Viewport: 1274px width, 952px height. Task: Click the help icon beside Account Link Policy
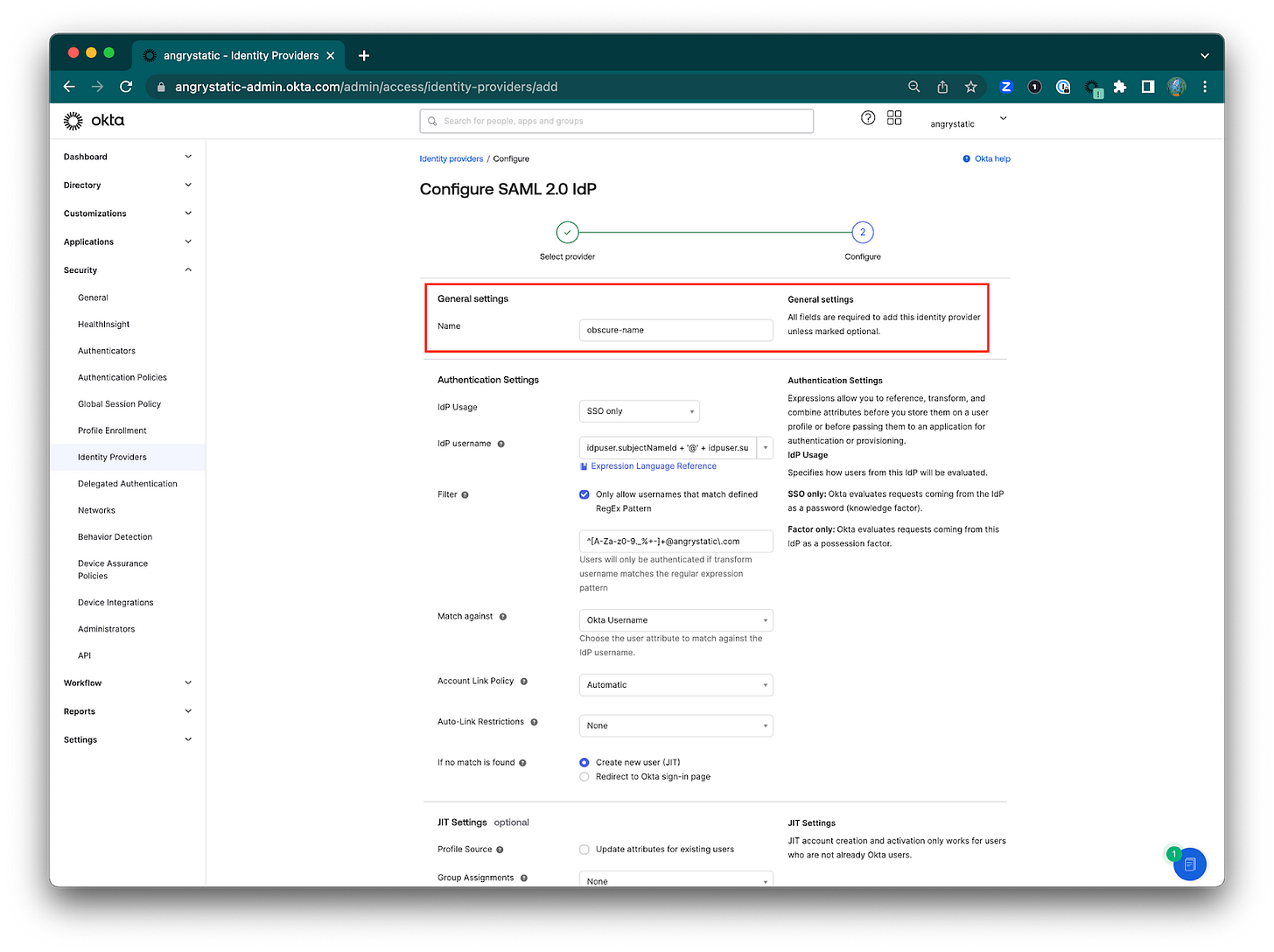pos(523,681)
